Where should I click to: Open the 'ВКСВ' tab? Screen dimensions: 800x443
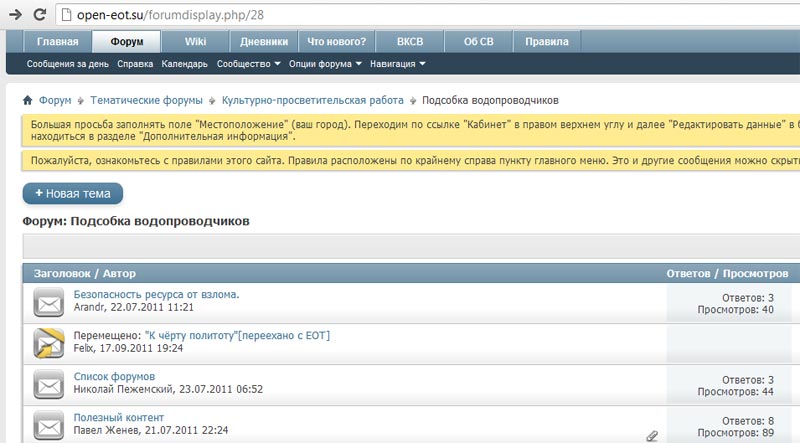(x=410, y=41)
